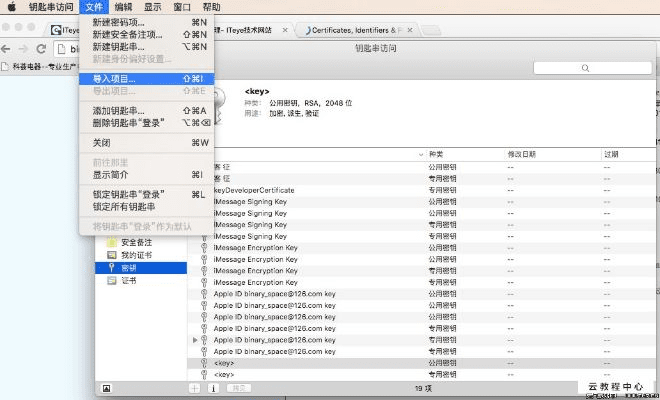Choose 导入项目... from the File menu

tap(113, 77)
